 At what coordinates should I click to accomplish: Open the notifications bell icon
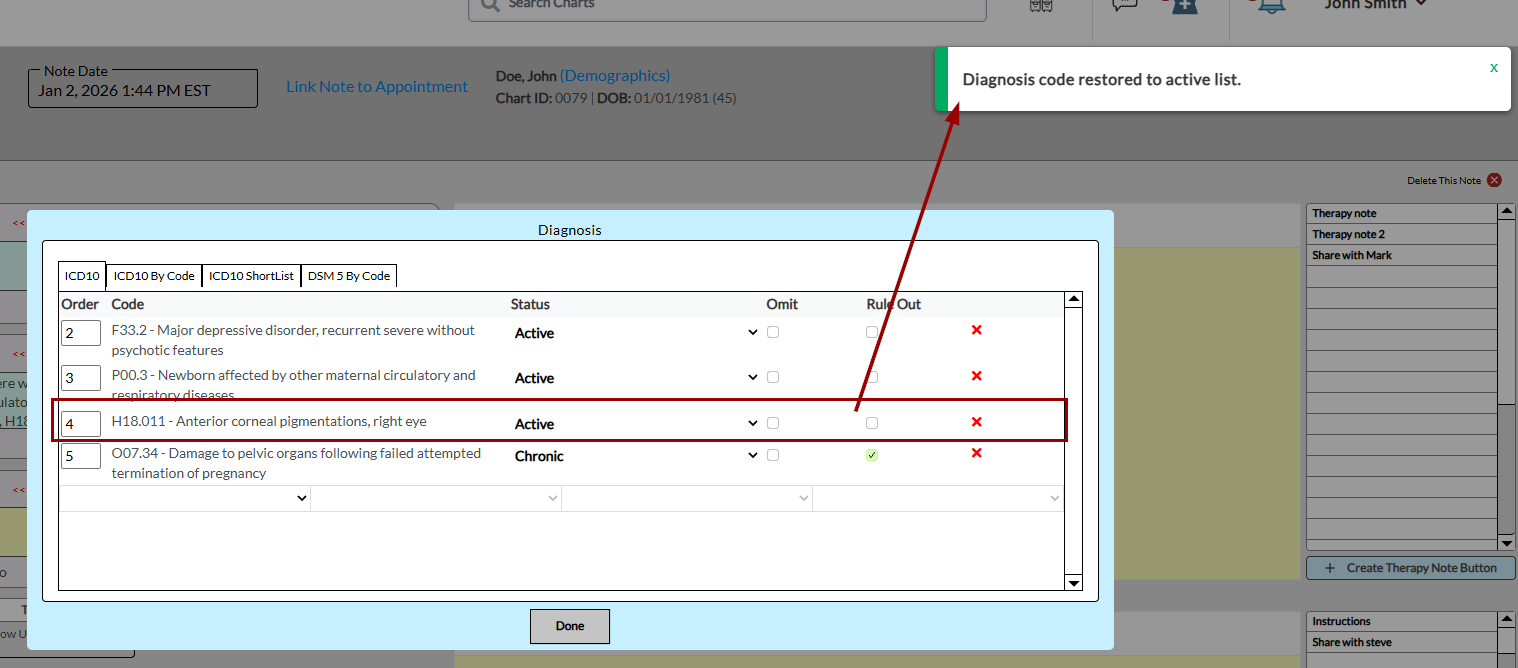click(x=1271, y=5)
